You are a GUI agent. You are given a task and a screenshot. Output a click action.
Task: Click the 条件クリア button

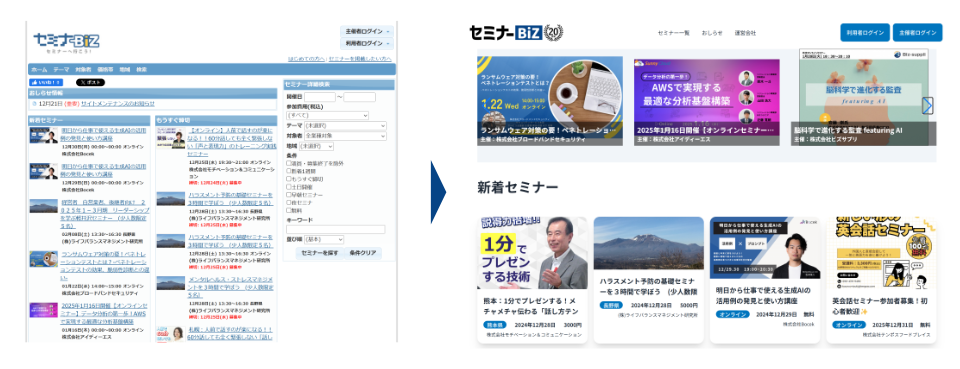tap(363, 253)
